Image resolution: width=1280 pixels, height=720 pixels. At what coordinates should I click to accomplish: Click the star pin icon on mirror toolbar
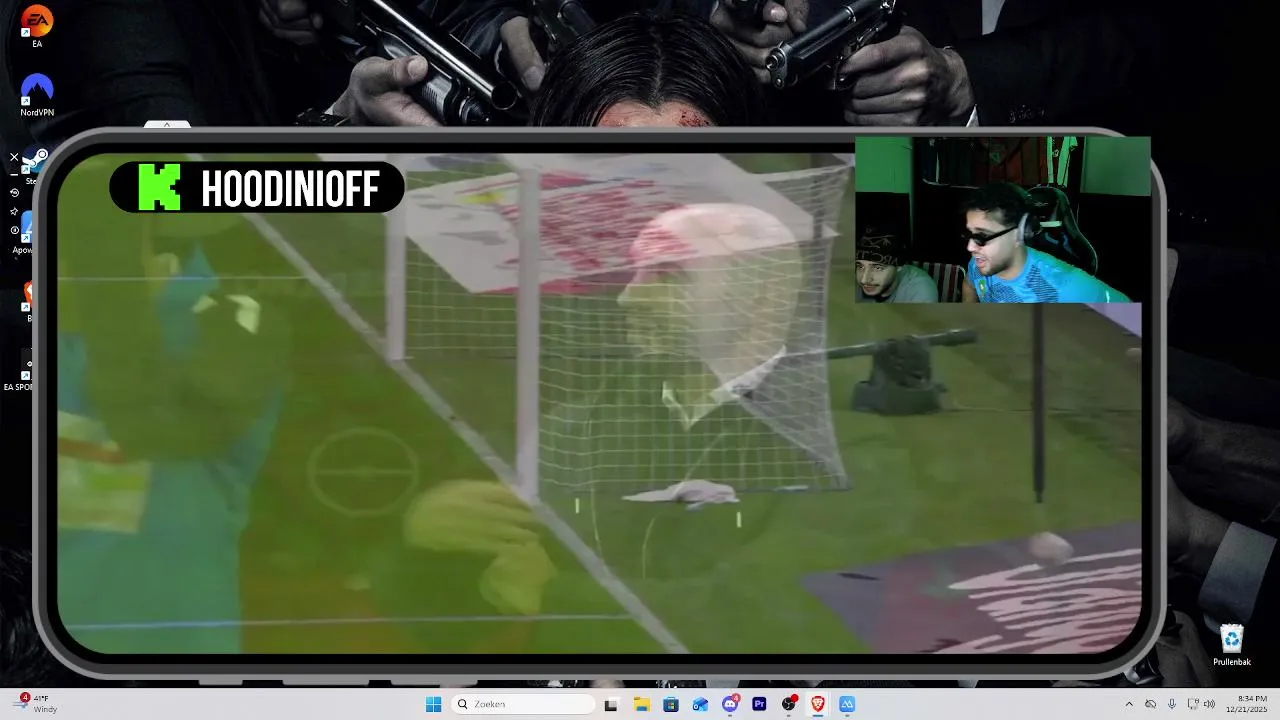14,212
